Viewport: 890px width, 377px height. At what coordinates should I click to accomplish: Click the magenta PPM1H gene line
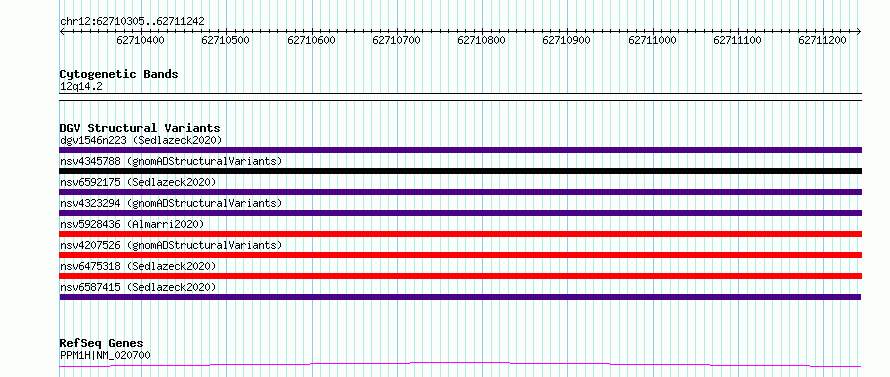tap(460, 364)
